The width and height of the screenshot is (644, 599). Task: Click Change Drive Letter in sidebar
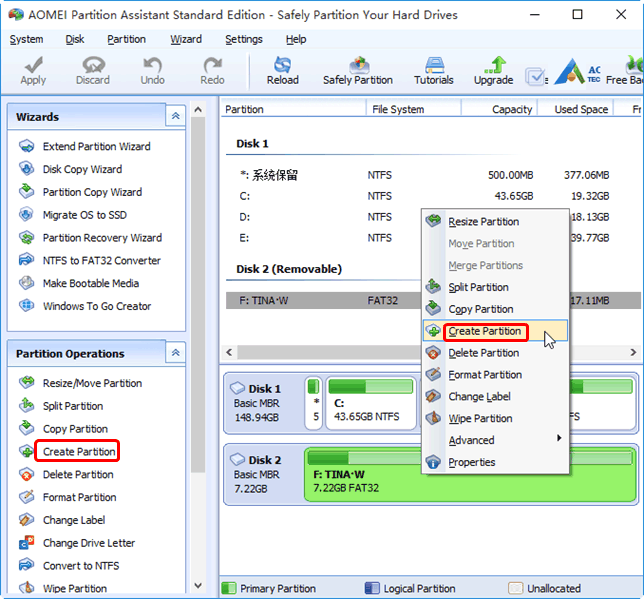[77, 543]
